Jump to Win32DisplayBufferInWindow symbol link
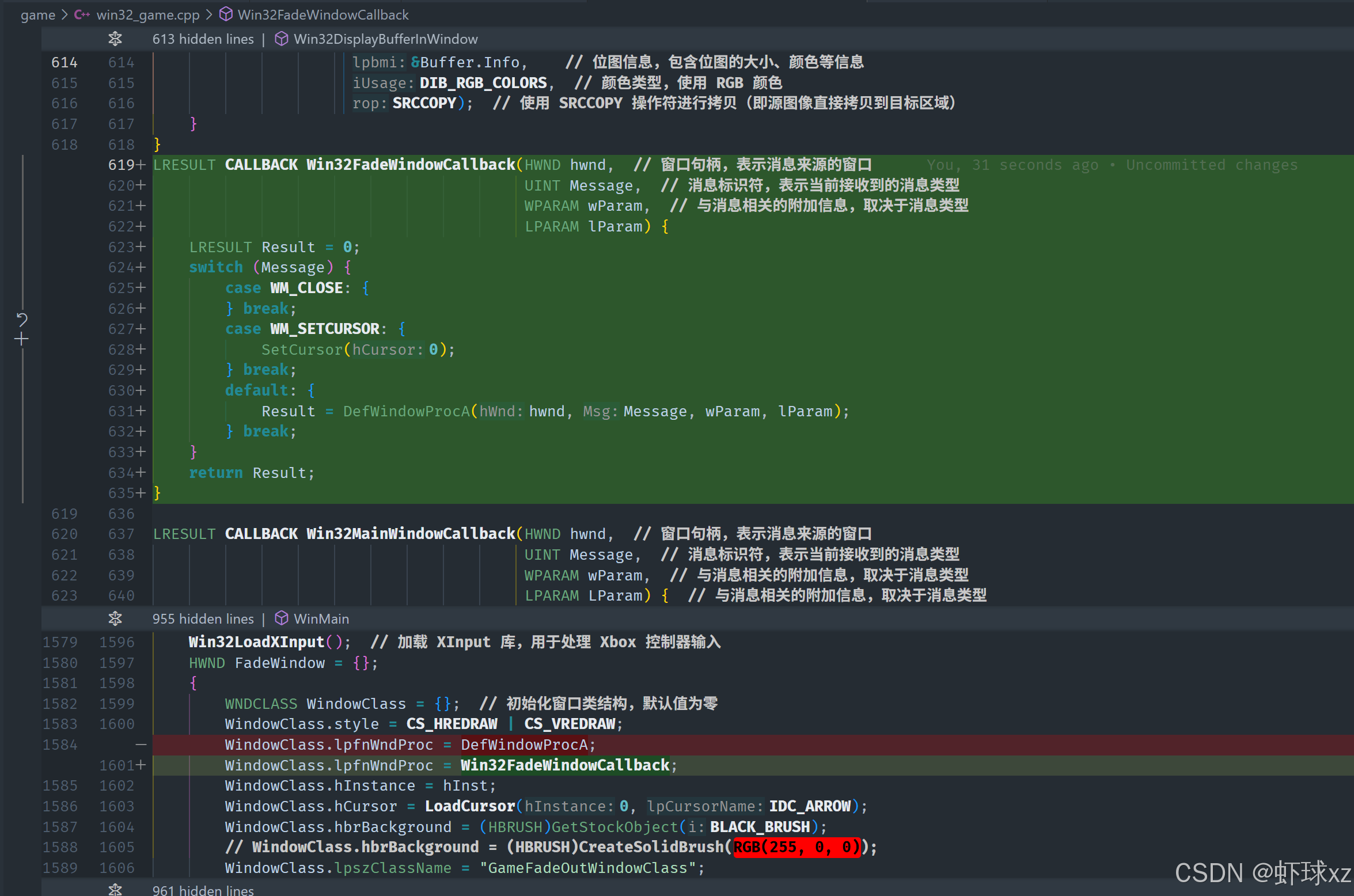 pos(385,39)
